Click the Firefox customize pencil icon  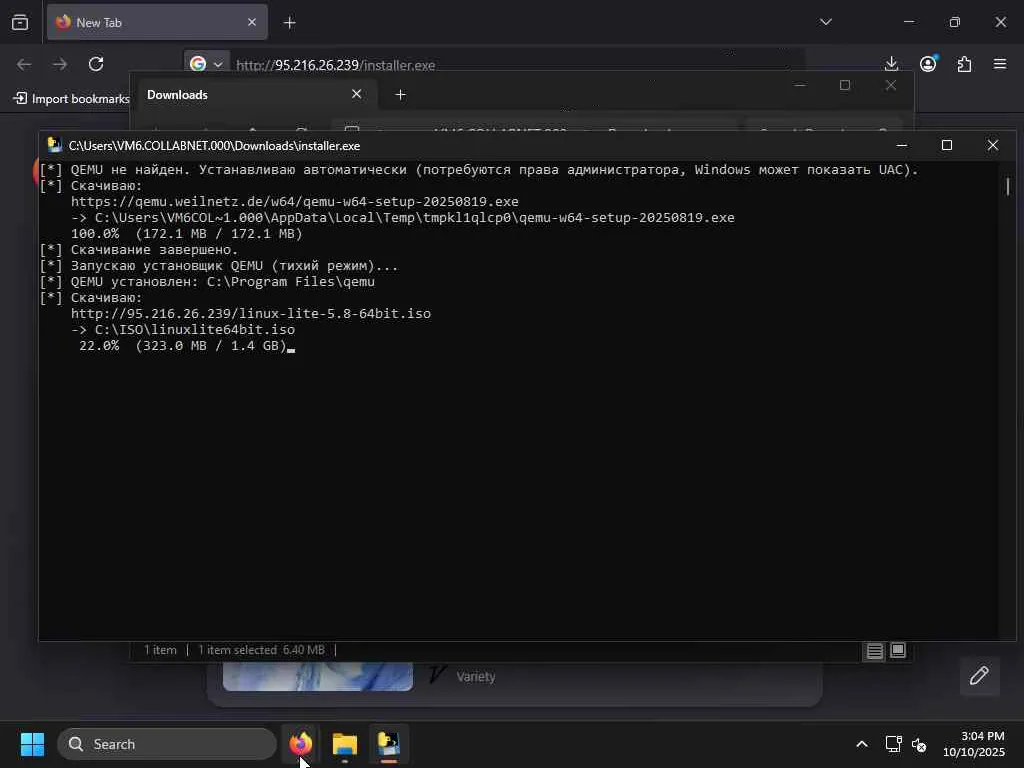[979, 675]
